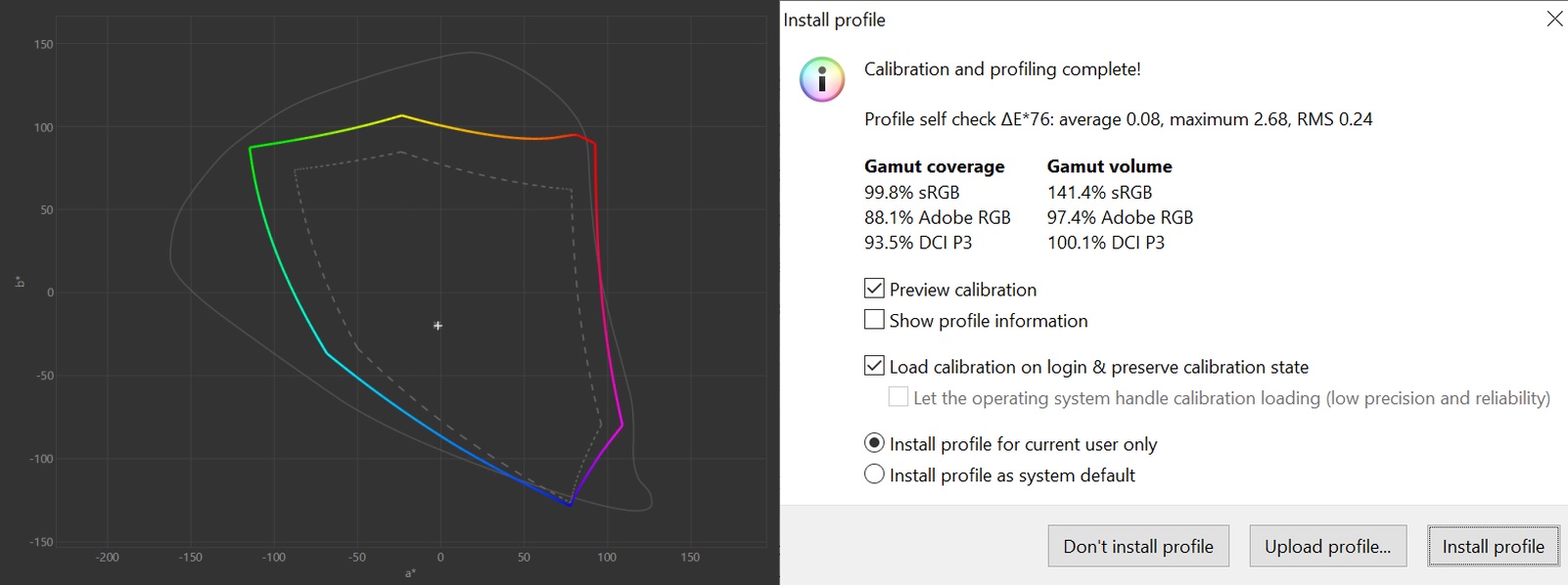Select Install profile as system default
1568x585 pixels.
coord(874,474)
